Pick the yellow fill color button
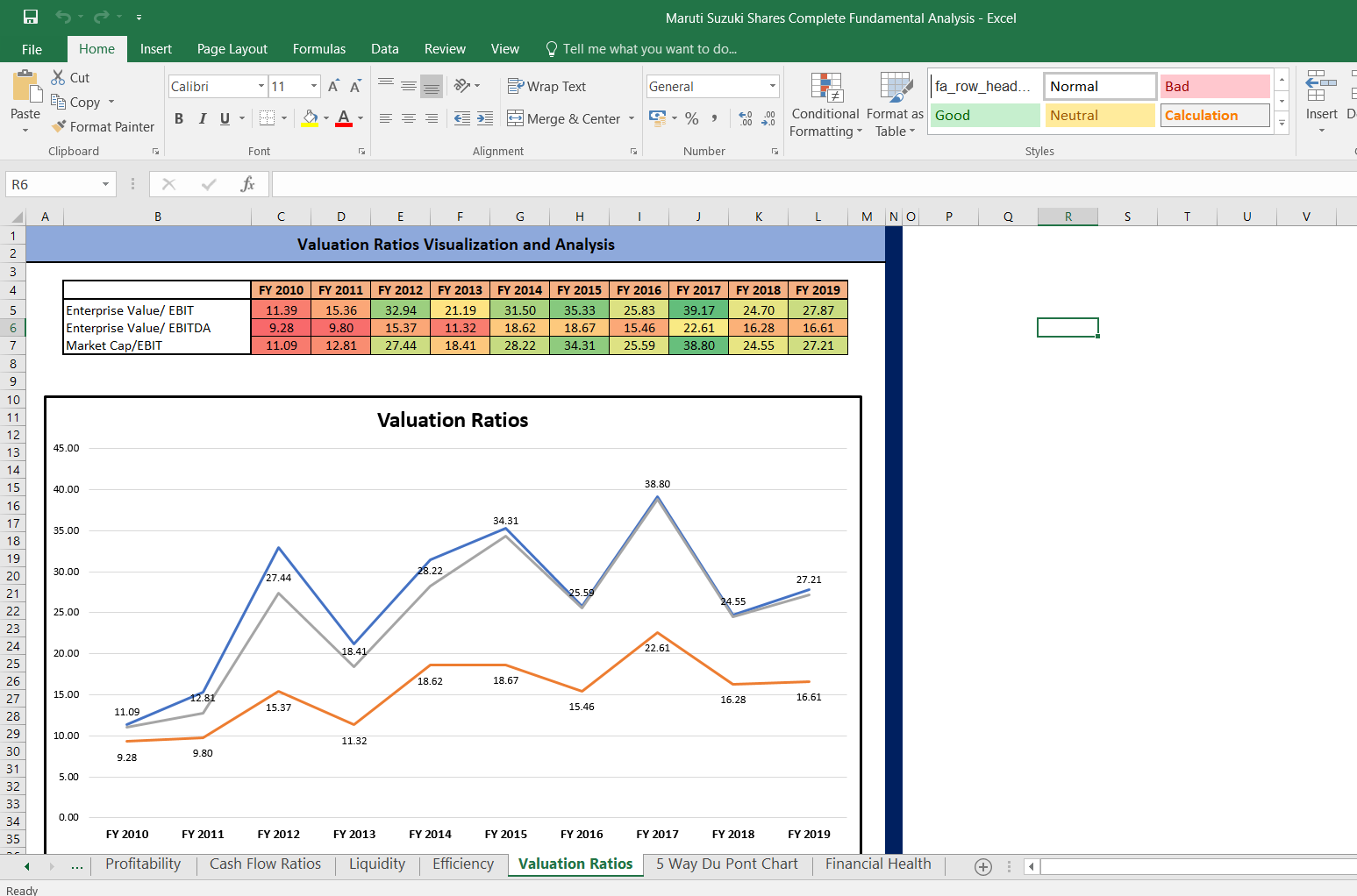Image resolution: width=1357 pixels, height=896 pixels. 310,118
